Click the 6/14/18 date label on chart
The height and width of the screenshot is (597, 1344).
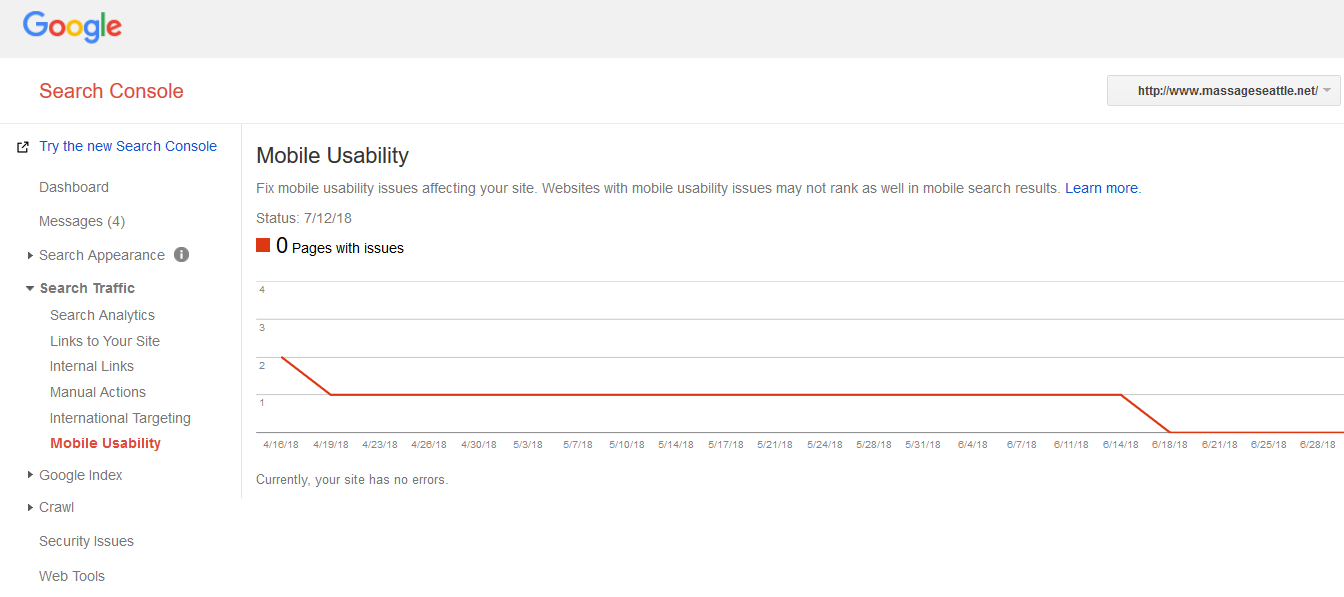point(1121,445)
